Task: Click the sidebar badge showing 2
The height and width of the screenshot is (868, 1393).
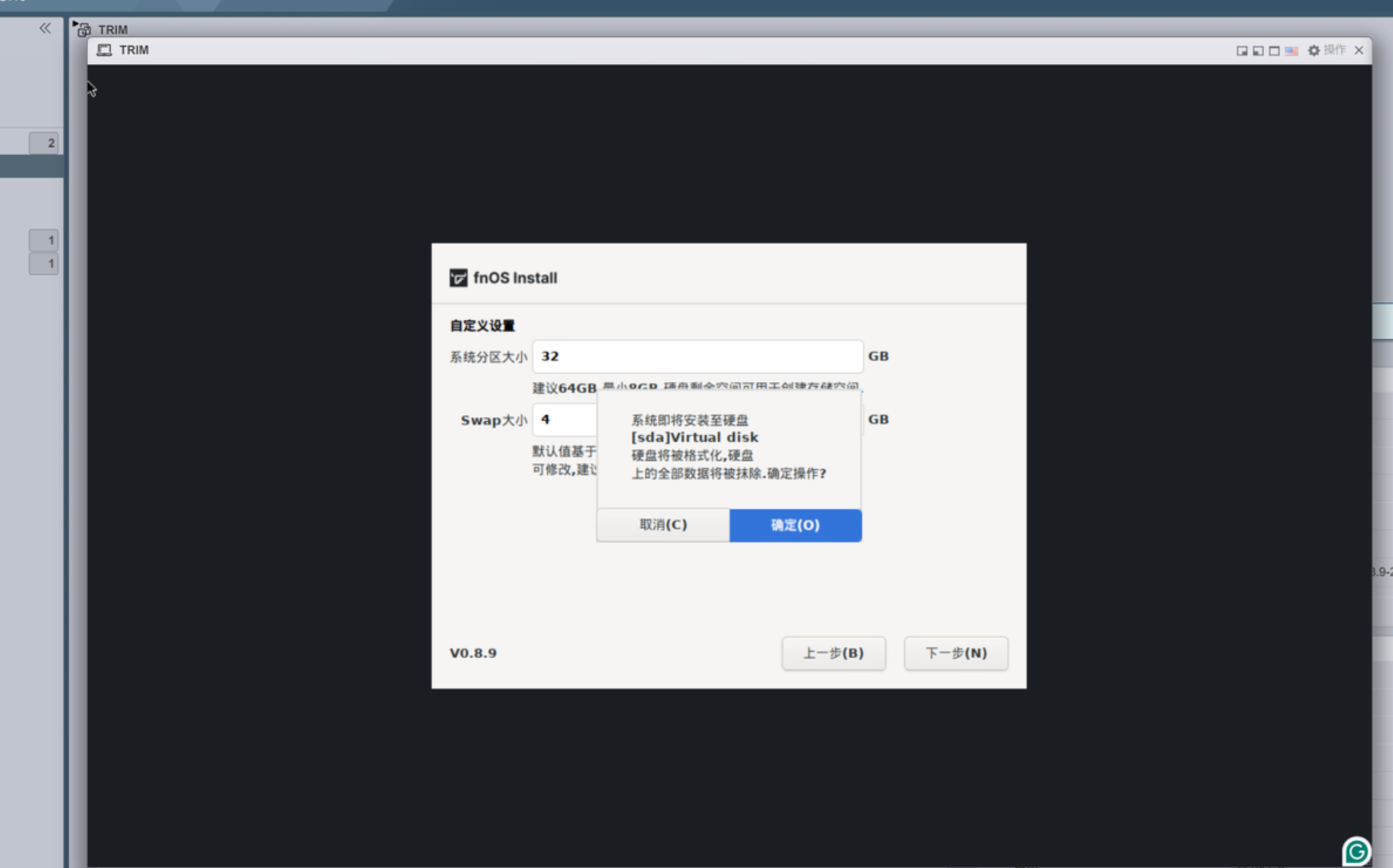Action: pos(44,143)
